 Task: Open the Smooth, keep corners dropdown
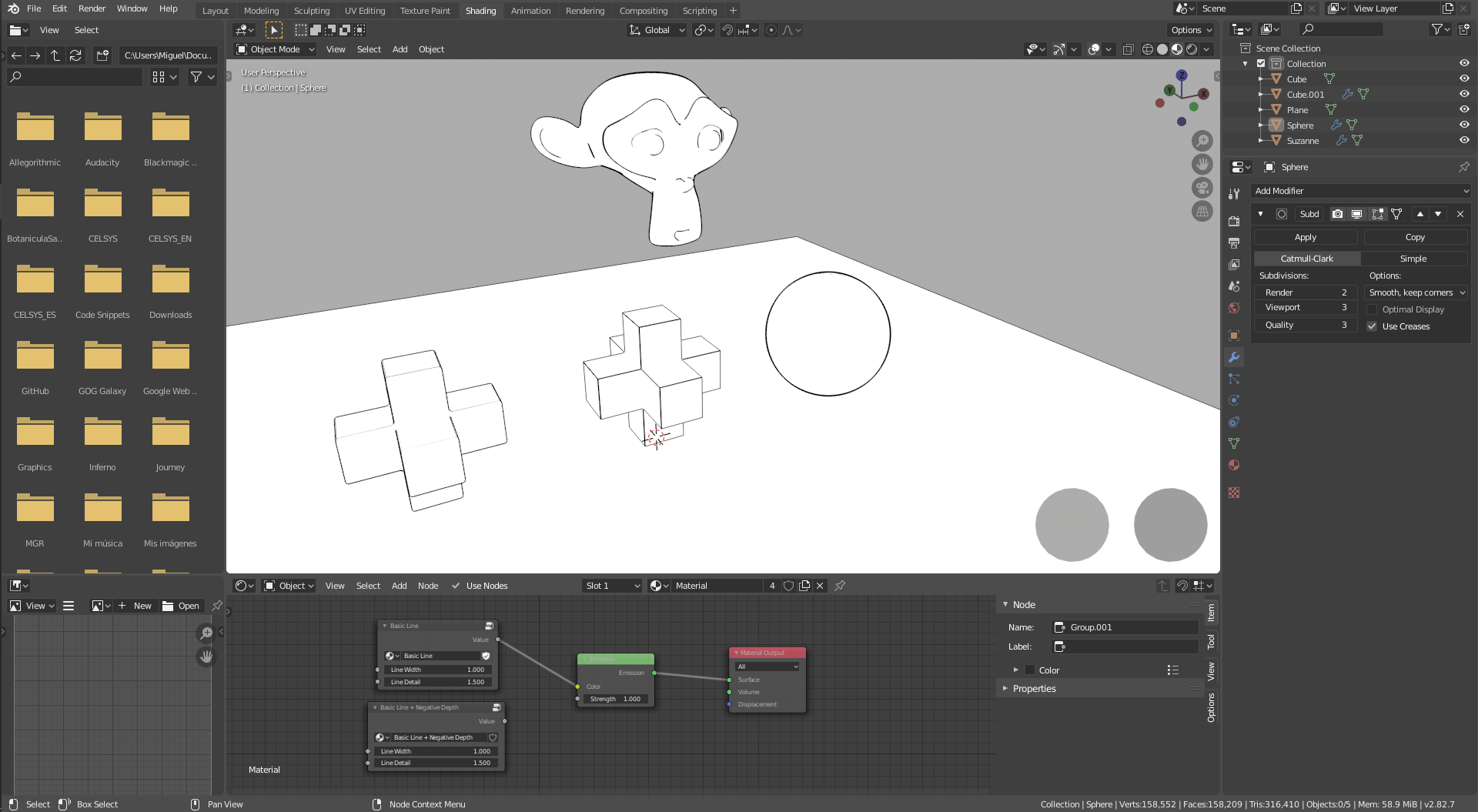[x=1415, y=292]
